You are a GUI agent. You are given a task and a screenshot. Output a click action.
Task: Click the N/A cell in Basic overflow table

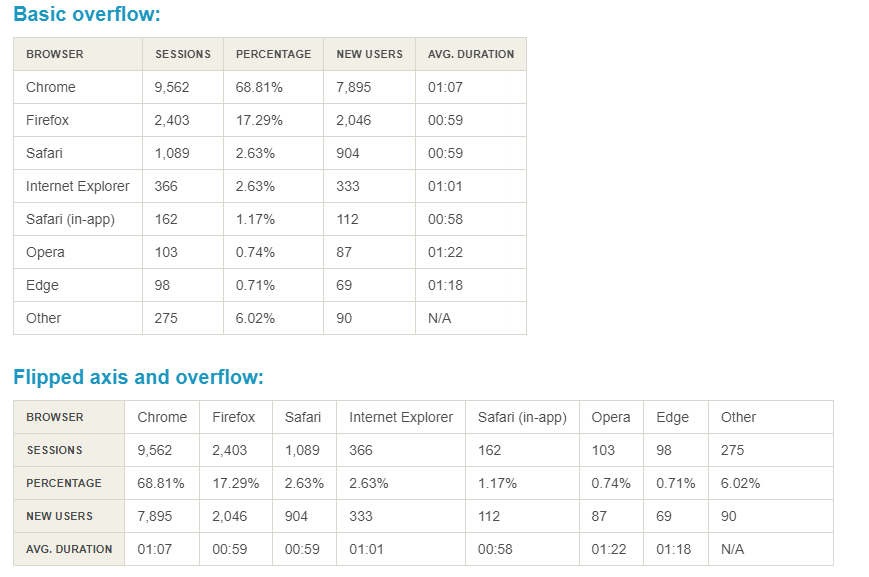coord(441,318)
